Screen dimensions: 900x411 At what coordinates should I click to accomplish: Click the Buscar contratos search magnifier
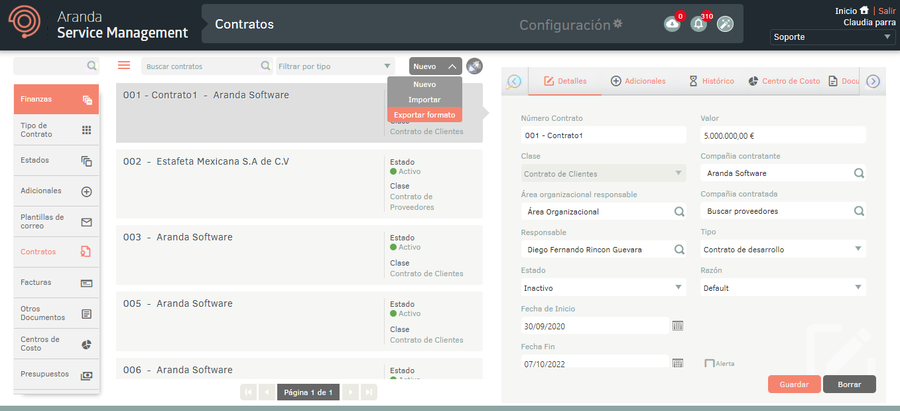point(265,66)
